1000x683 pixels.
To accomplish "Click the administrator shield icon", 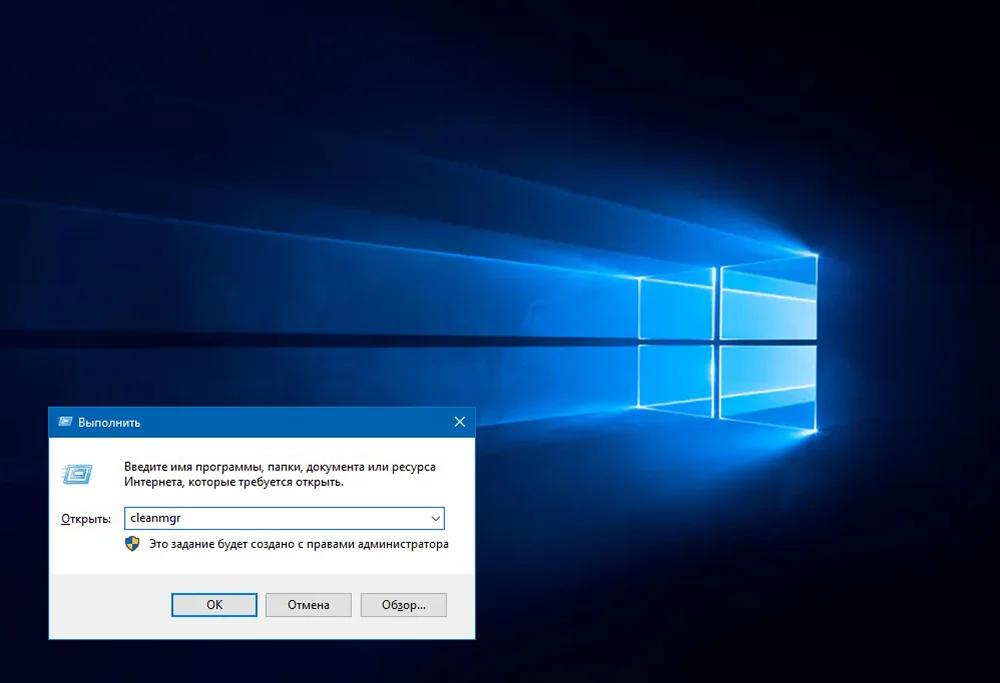I will [132, 544].
